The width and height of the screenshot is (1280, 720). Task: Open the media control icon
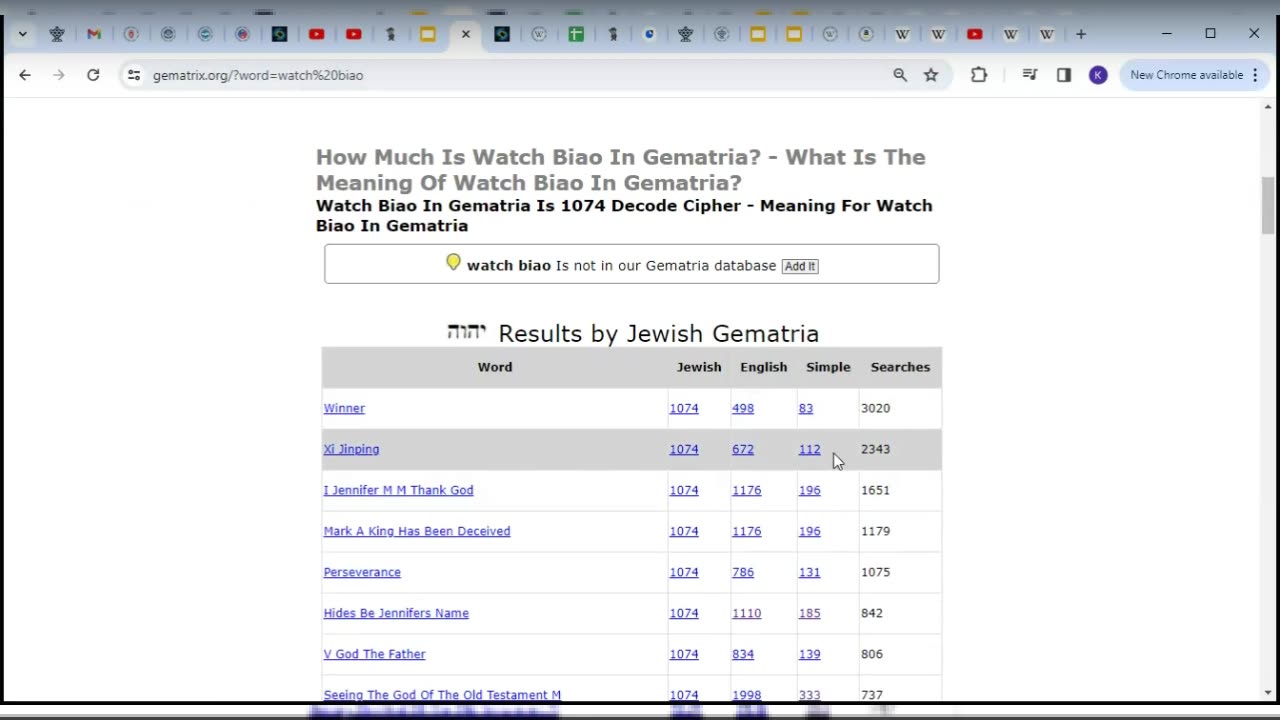1030,75
